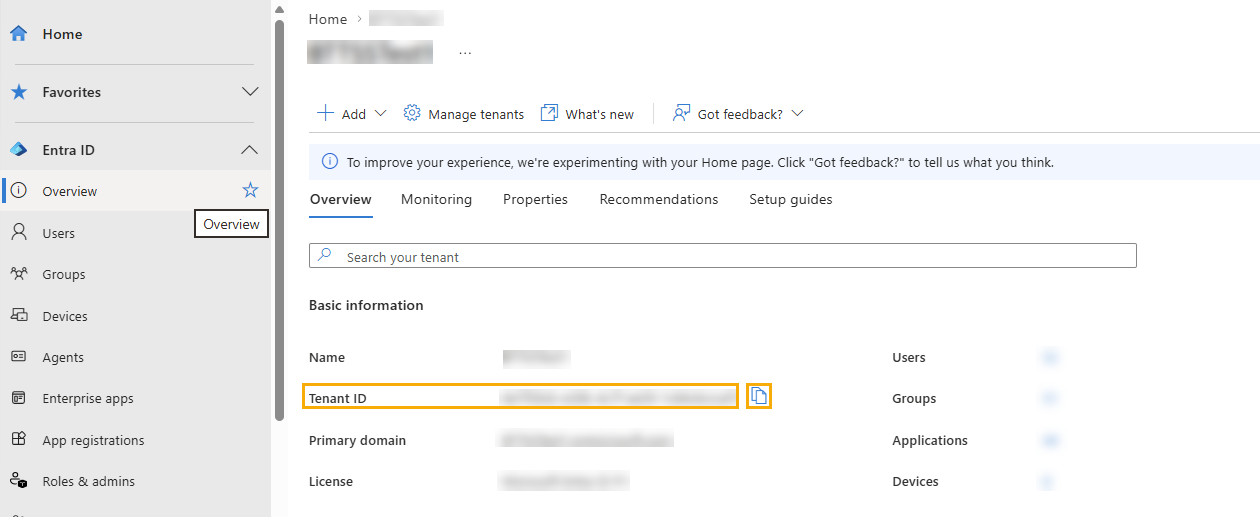Click the Overview info circle icon

coord(19,191)
